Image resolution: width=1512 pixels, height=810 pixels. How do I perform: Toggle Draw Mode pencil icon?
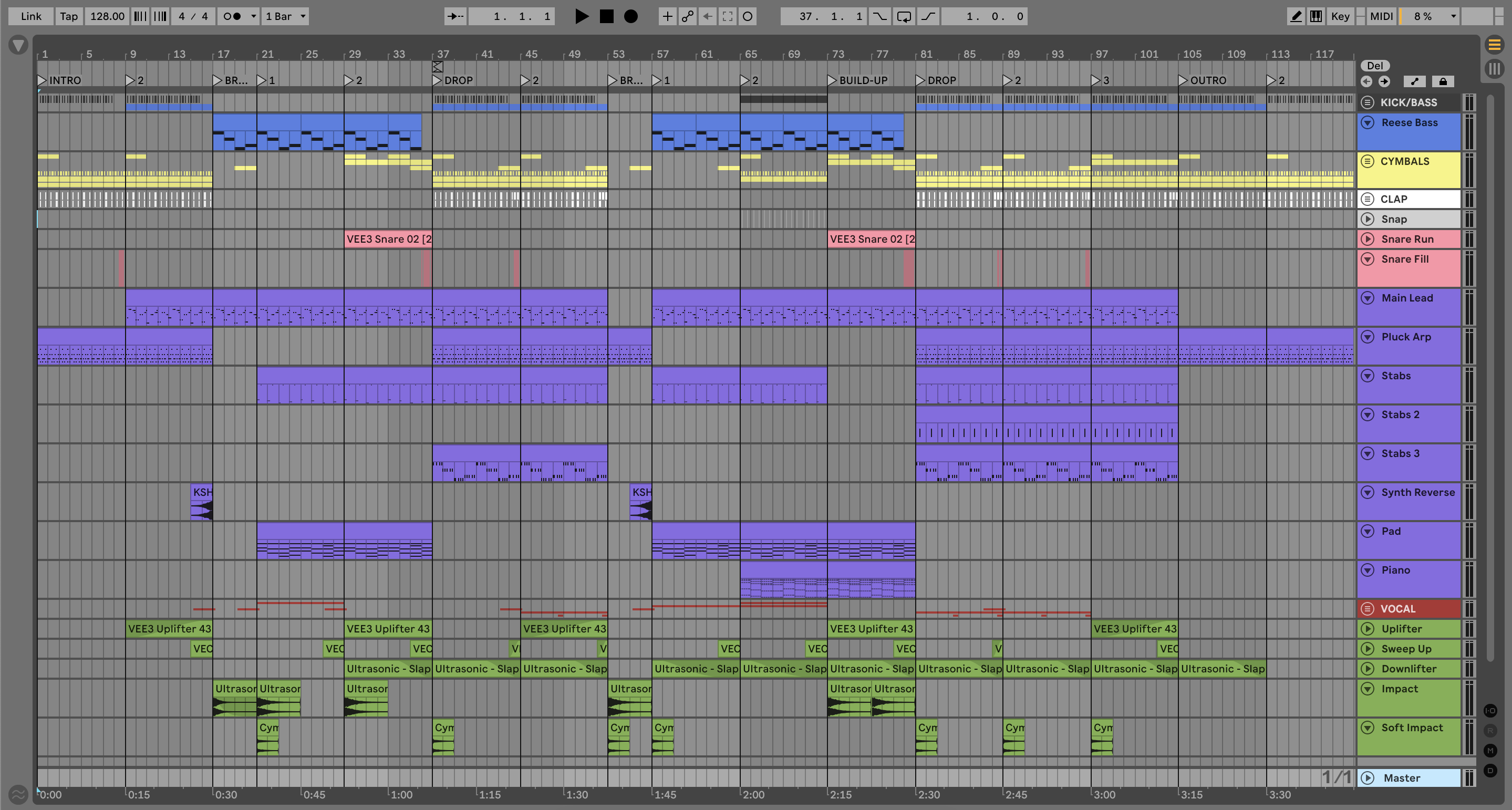(1296, 16)
